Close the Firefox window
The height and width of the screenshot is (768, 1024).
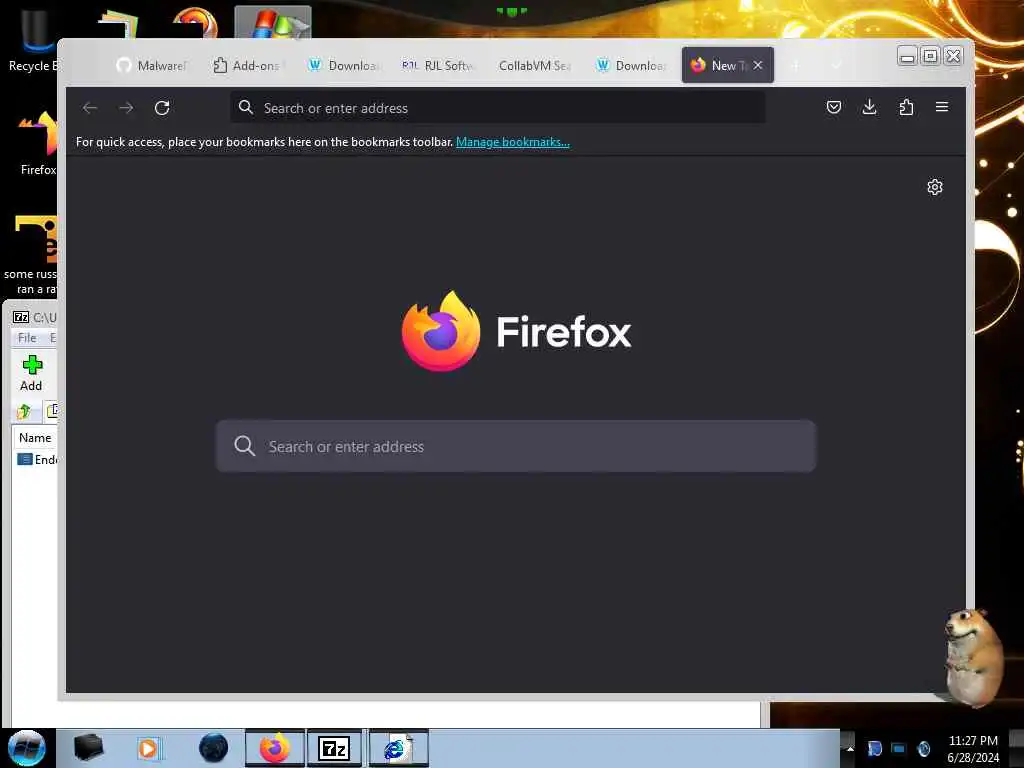pos(953,57)
